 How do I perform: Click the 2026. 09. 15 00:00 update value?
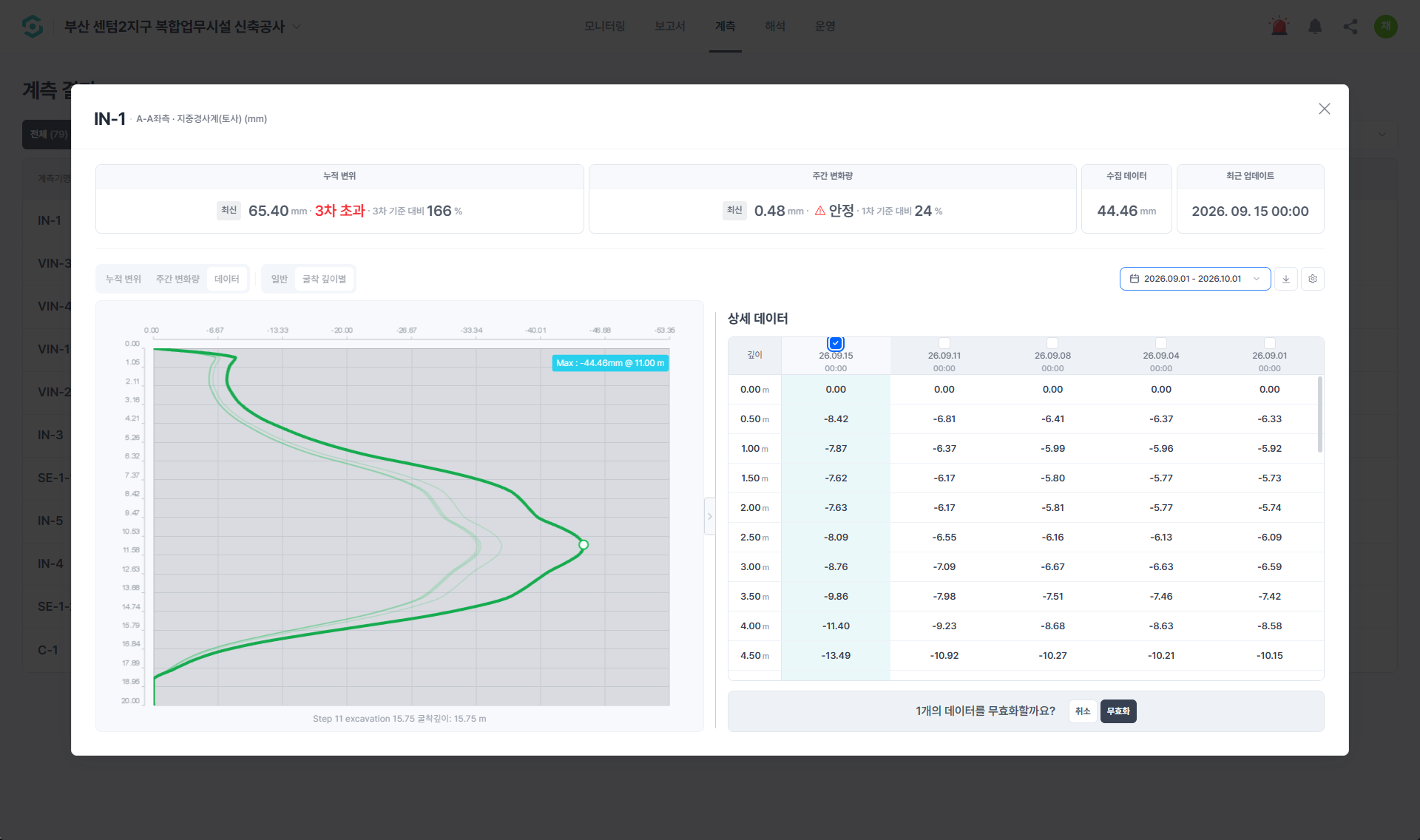[1250, 211]
